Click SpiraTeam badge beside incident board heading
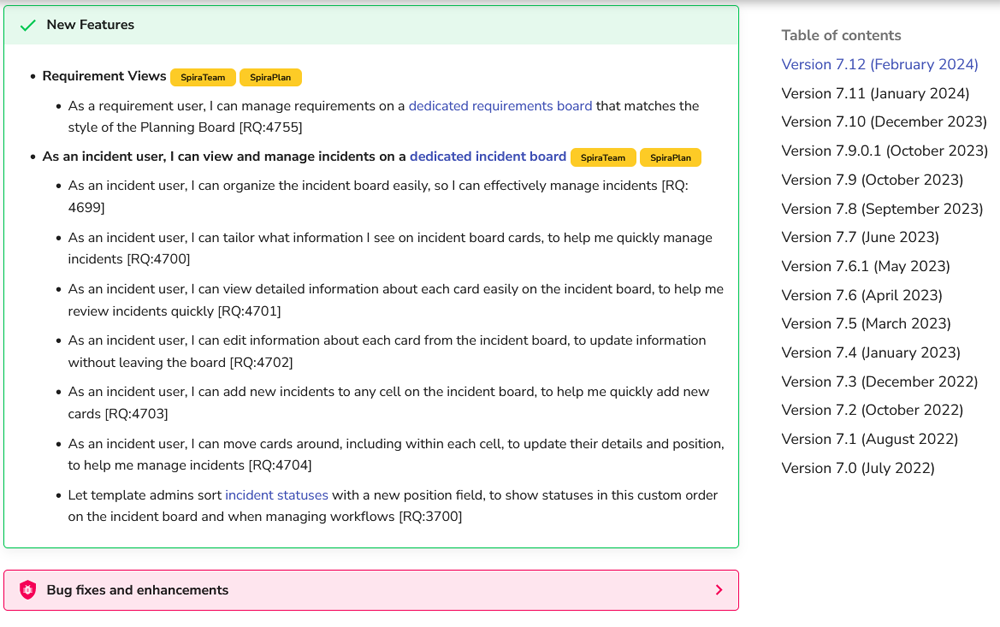 click(x=603, y=158)
